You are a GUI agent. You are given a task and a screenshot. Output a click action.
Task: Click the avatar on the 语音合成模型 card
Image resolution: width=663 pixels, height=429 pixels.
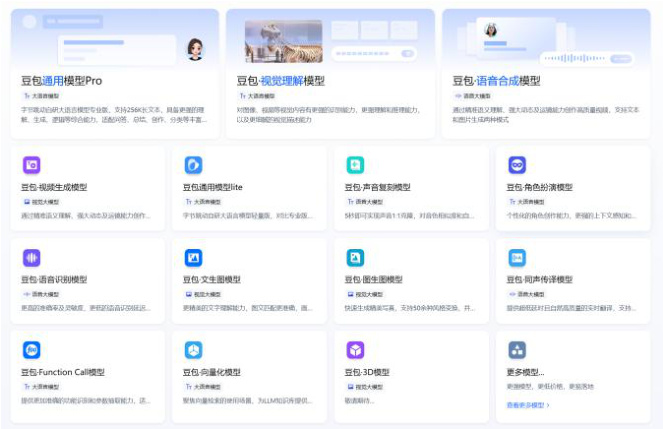pos(491,30)
